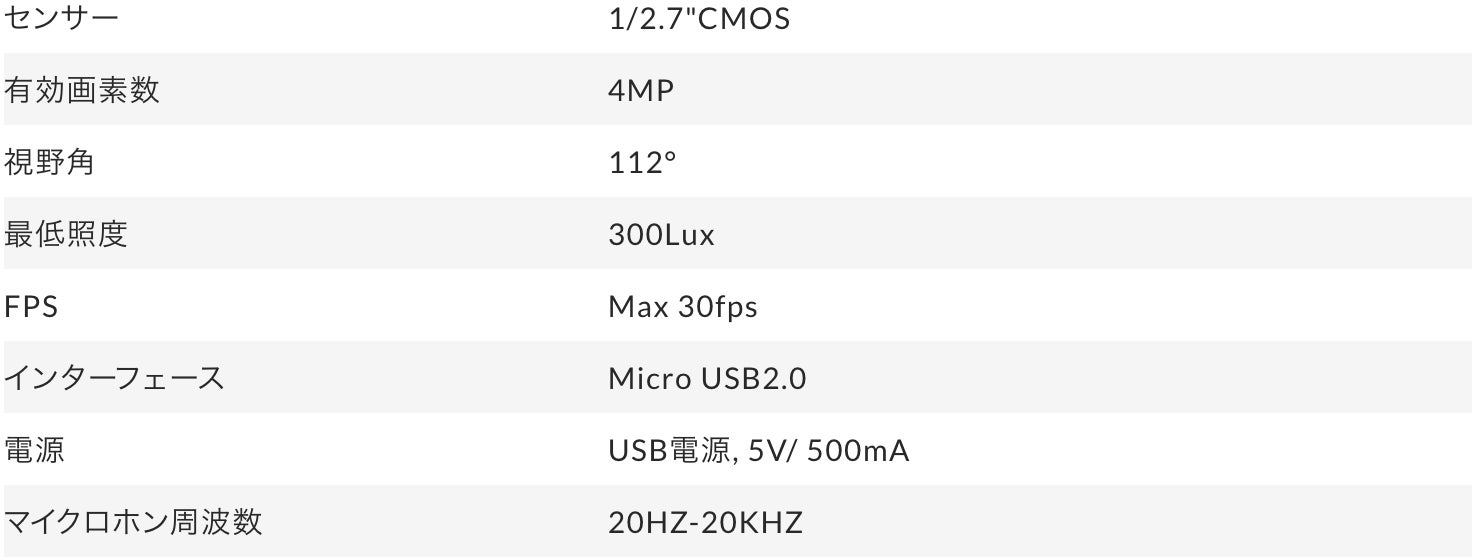
Task: Select the 1/2.7"CMOS sensor value
Action: 699,18
